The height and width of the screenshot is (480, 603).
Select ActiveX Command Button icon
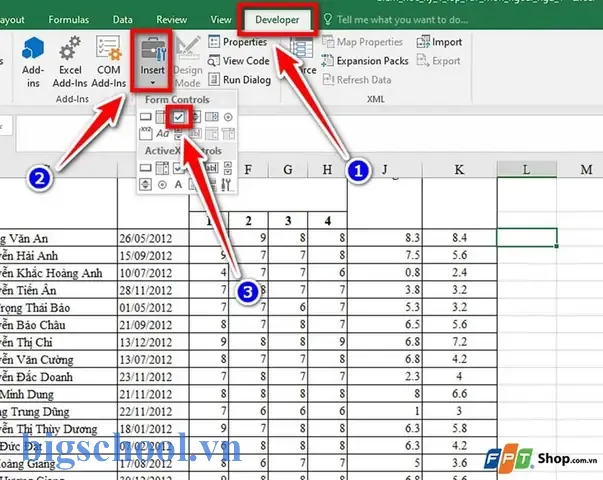pos(145,168)
